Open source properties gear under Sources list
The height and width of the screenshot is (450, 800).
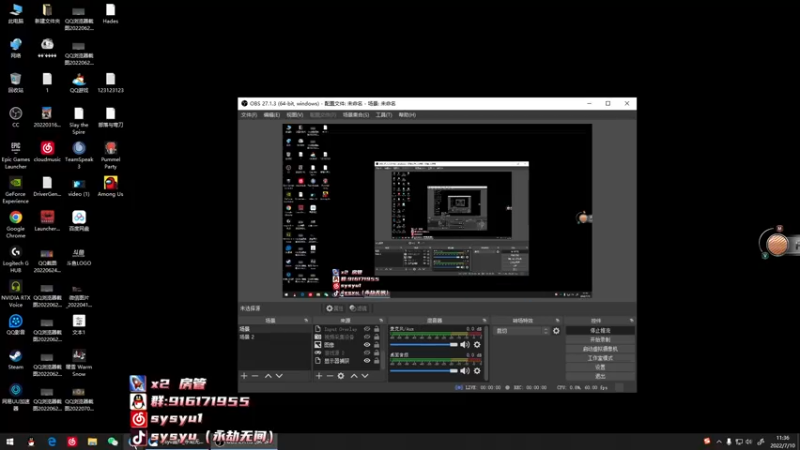pyautogui.click(x=341, y=376)
